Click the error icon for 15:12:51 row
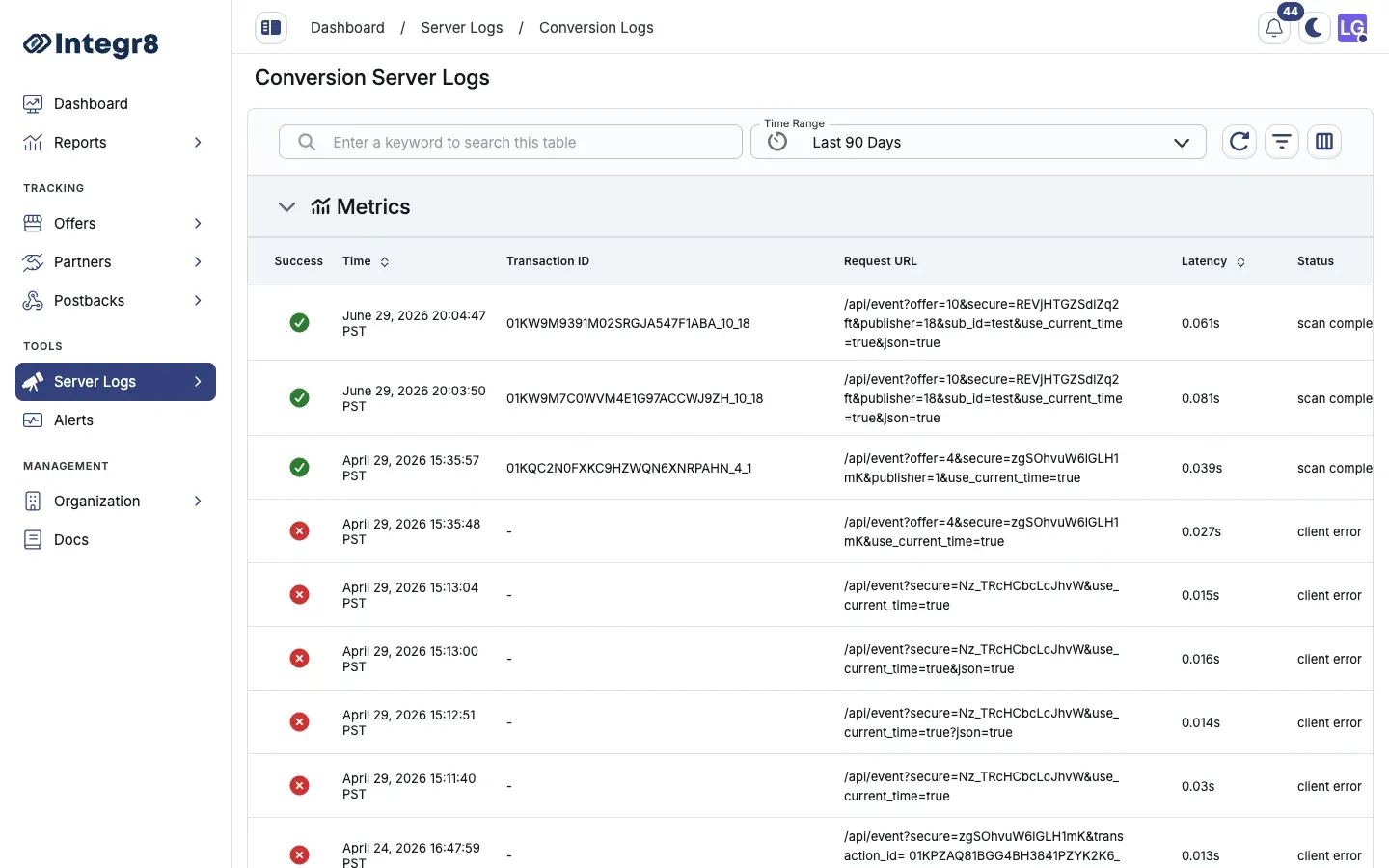Image resolution: width=1389 pixels, height=868 pixels. (300, 721)
